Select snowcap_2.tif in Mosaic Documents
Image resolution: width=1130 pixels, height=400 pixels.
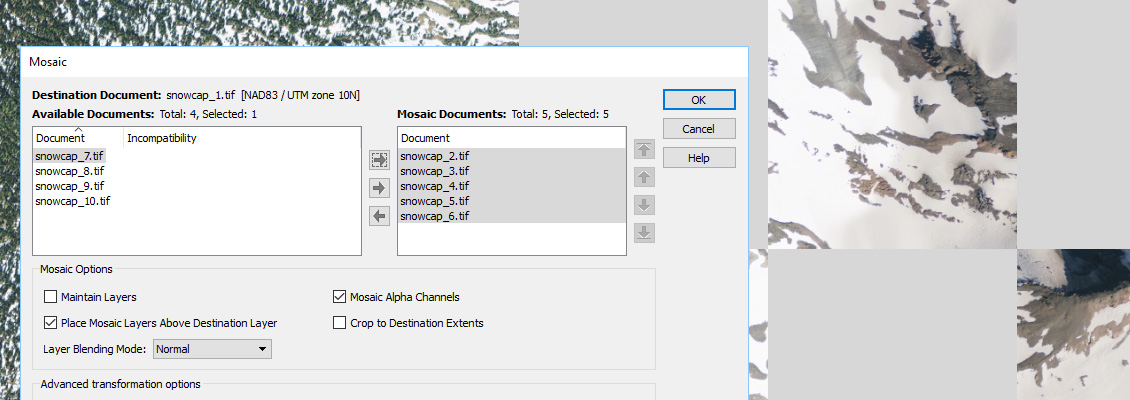click(512, 156)
